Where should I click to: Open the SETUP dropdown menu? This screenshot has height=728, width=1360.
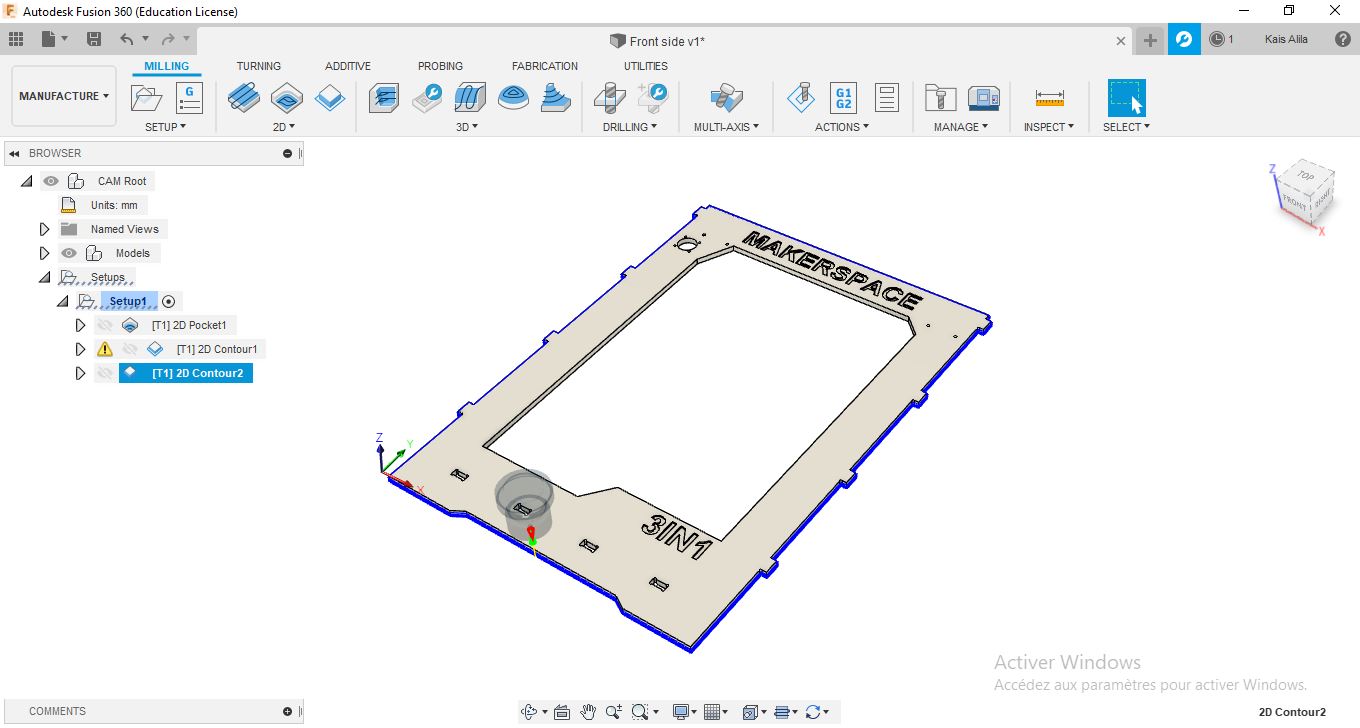tap(166, 127)
